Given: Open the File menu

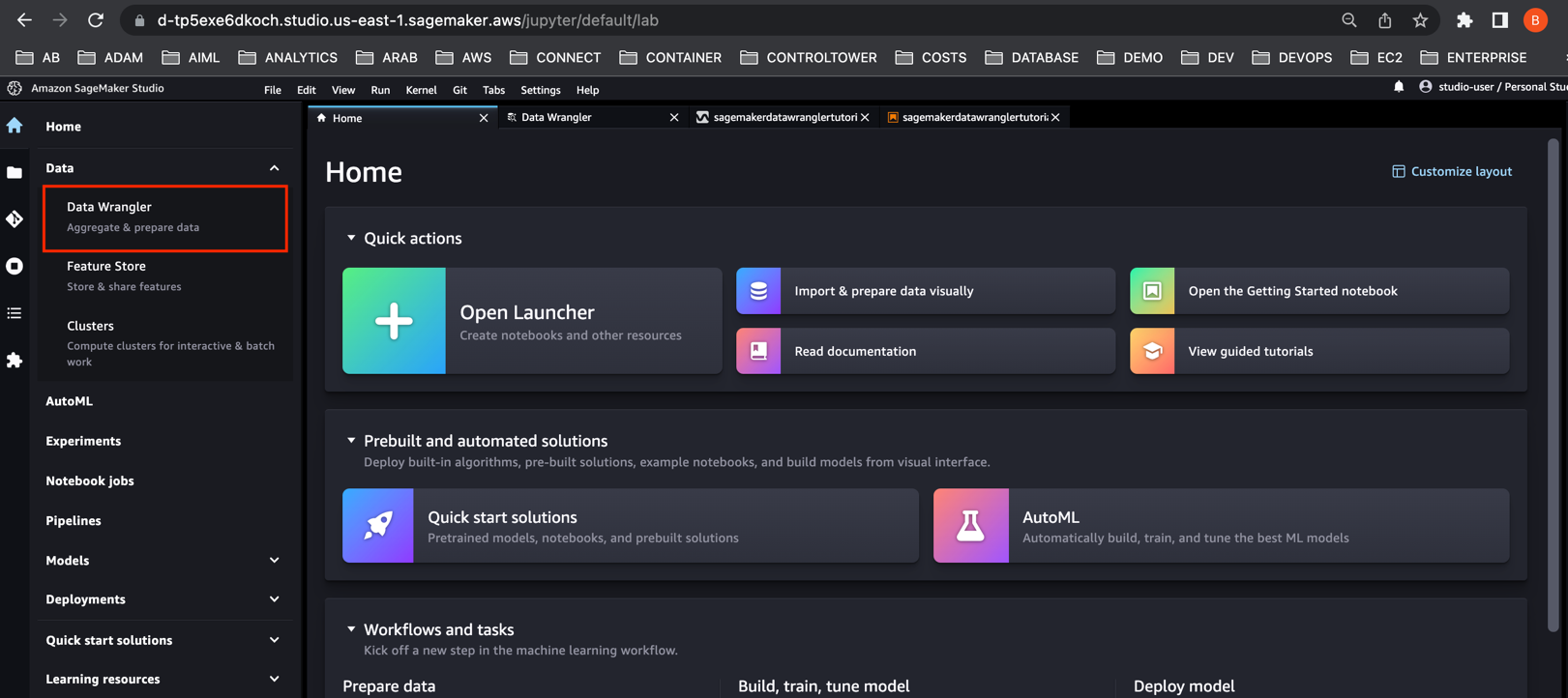Looking at the screenshot, I should click(x=273, y=90).
